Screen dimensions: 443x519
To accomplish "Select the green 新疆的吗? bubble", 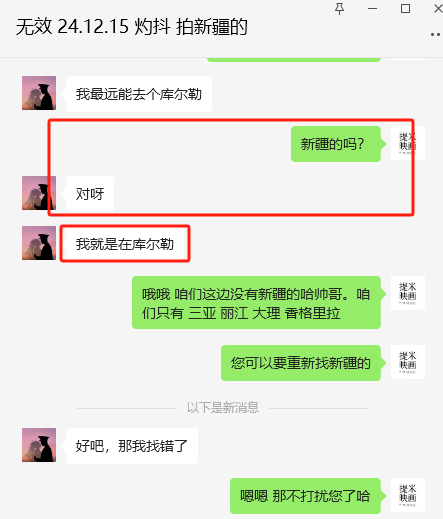I will (336, 144).
